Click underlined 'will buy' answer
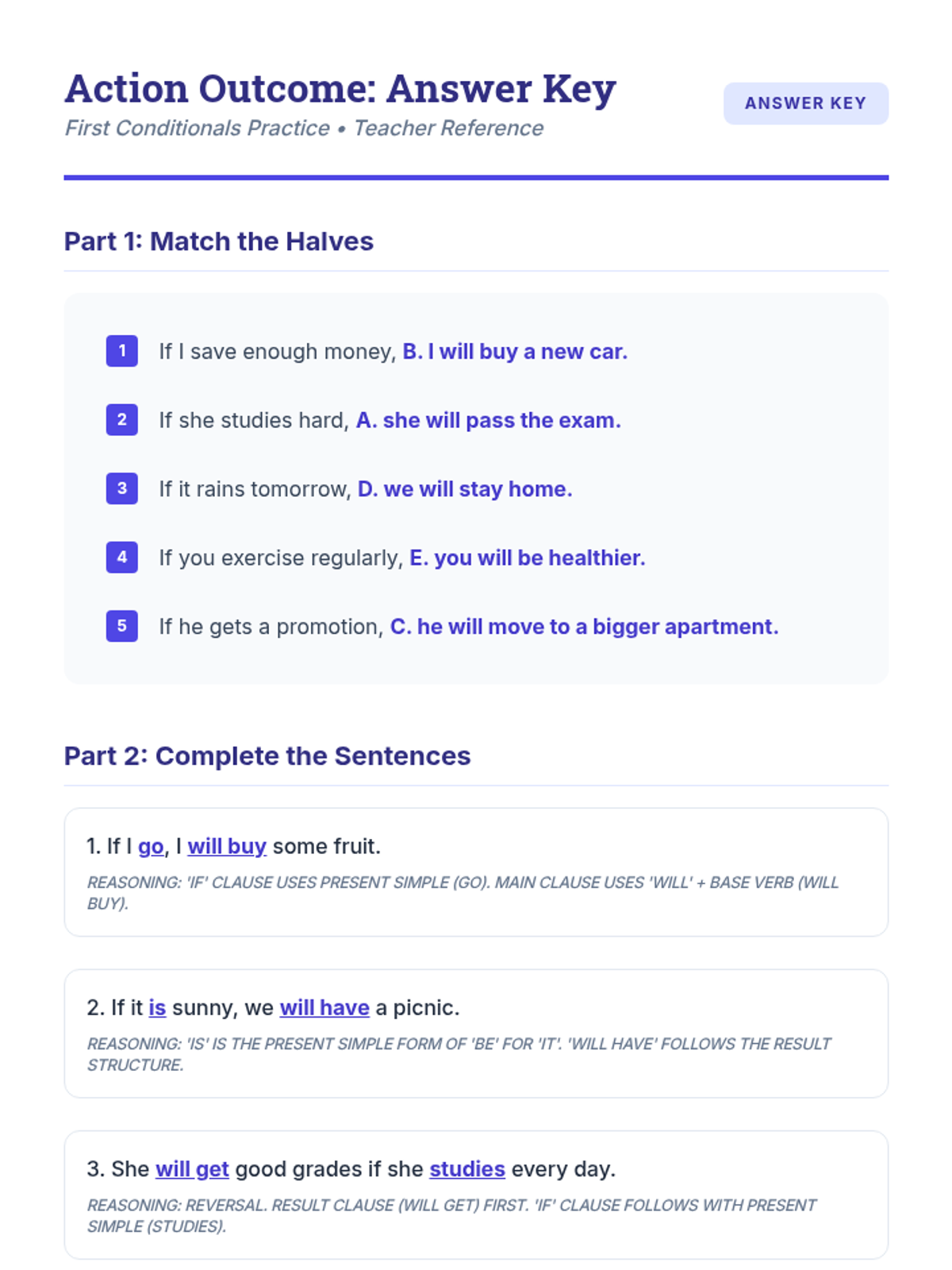This screenshot has width=952, height=1270. [x=227, y=847]
